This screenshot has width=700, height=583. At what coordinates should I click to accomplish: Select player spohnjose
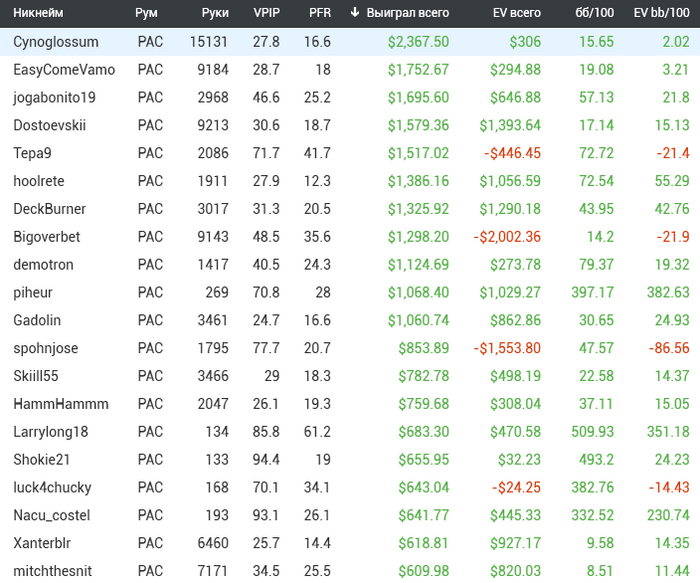tap(46, 348)
